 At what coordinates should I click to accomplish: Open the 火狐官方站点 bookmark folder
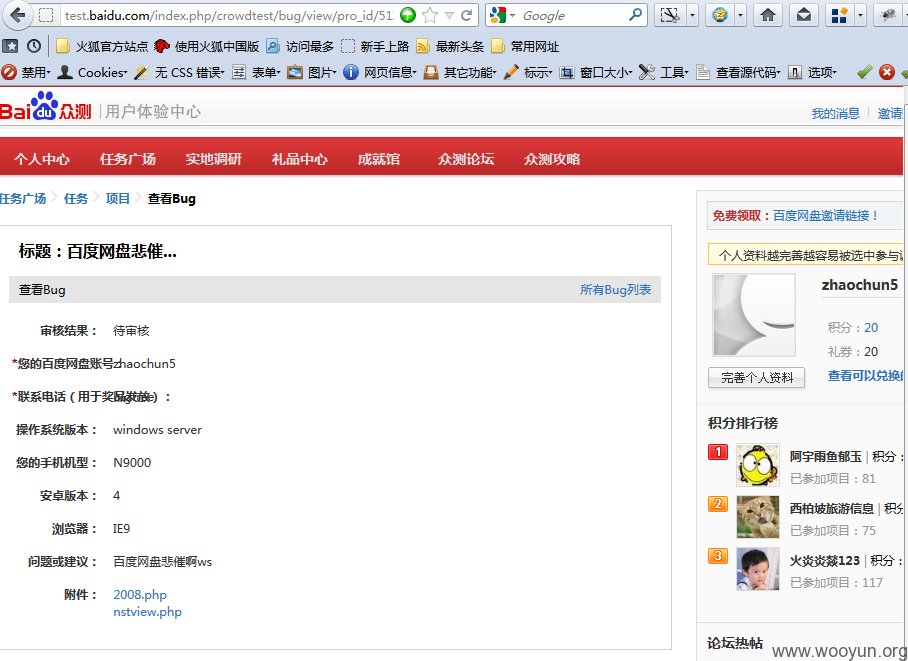[x=101, y=46]
